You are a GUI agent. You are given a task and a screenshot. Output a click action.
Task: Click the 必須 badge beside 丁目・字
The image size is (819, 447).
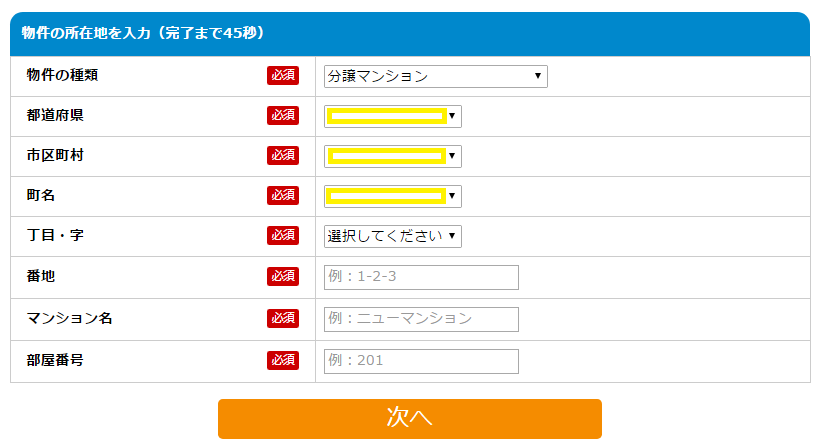[x=283, y=235]
